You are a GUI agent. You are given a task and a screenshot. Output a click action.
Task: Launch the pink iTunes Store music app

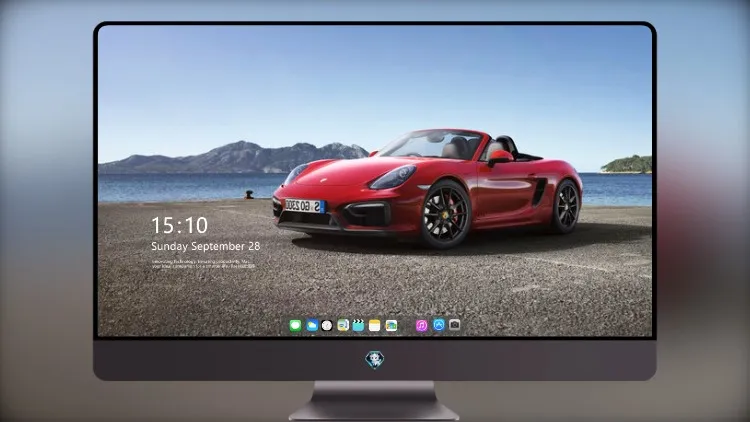[x=421, y=326]
